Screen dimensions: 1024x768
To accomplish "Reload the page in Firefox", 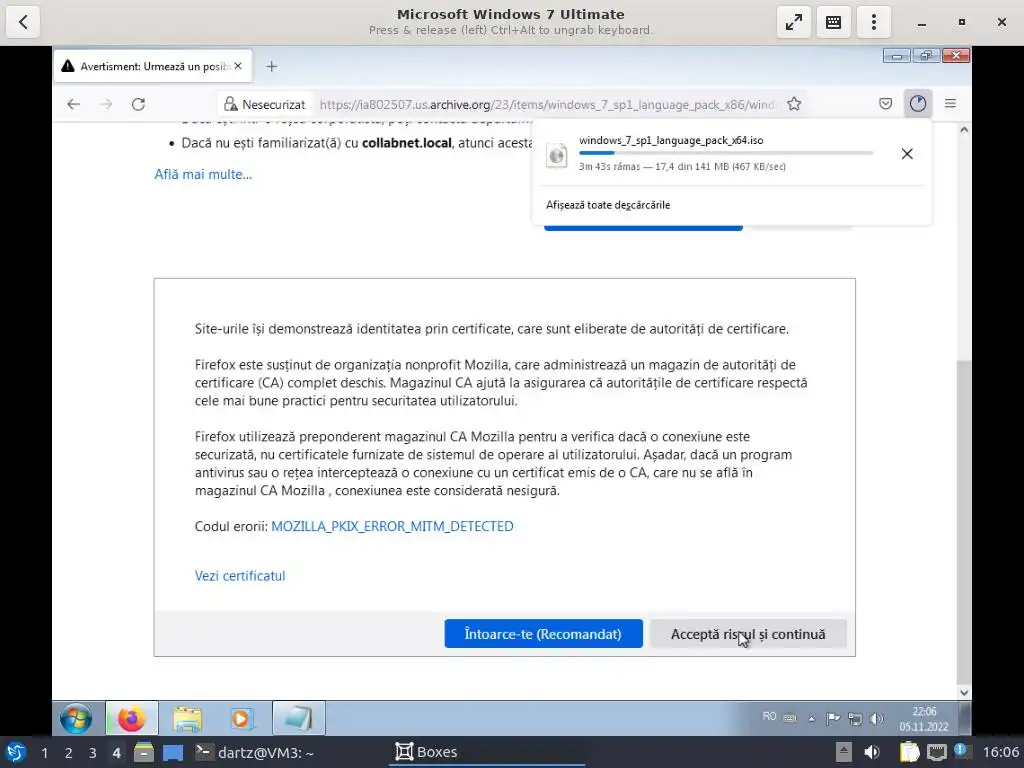I will click(138, 104).
